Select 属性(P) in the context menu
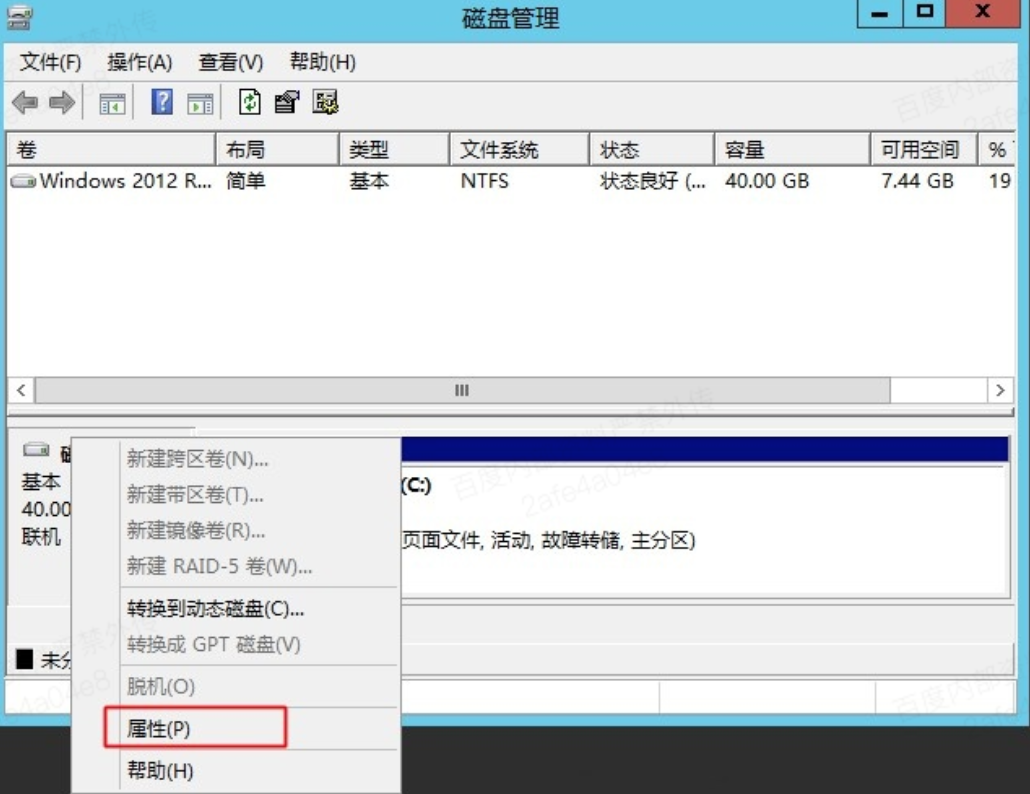The image size is (1030, 794). (x=159, y=729)
